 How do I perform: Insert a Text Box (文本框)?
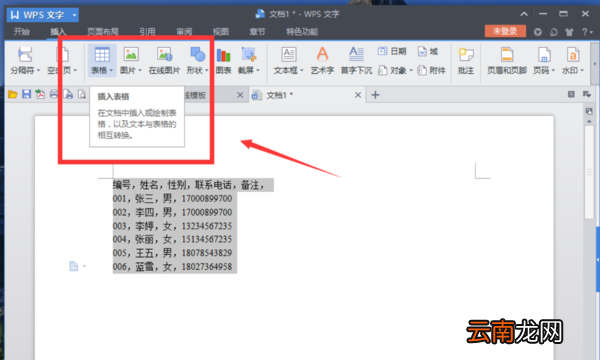tap(289, 60)
